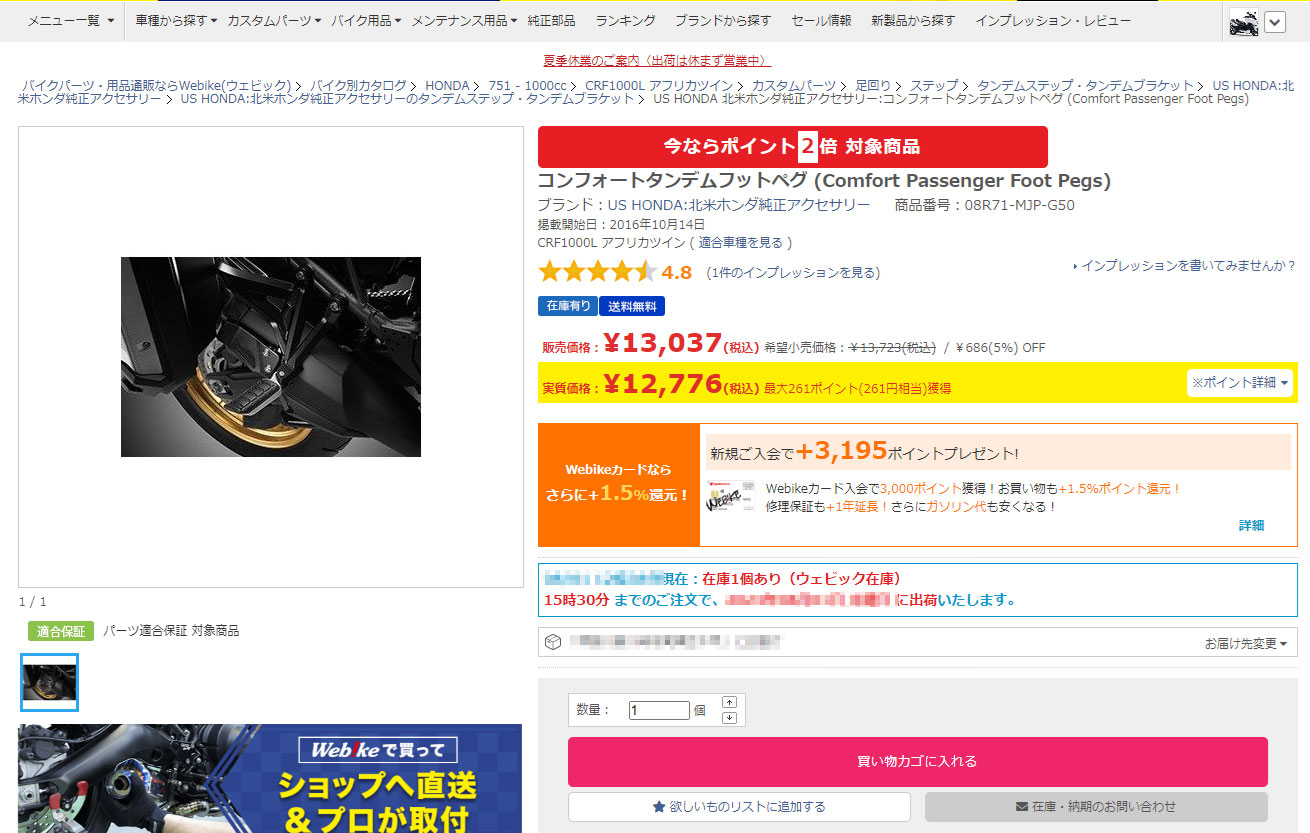
Task: Open the dropdown arrow beside motorcycle icon
Action: pos(1274,22)
